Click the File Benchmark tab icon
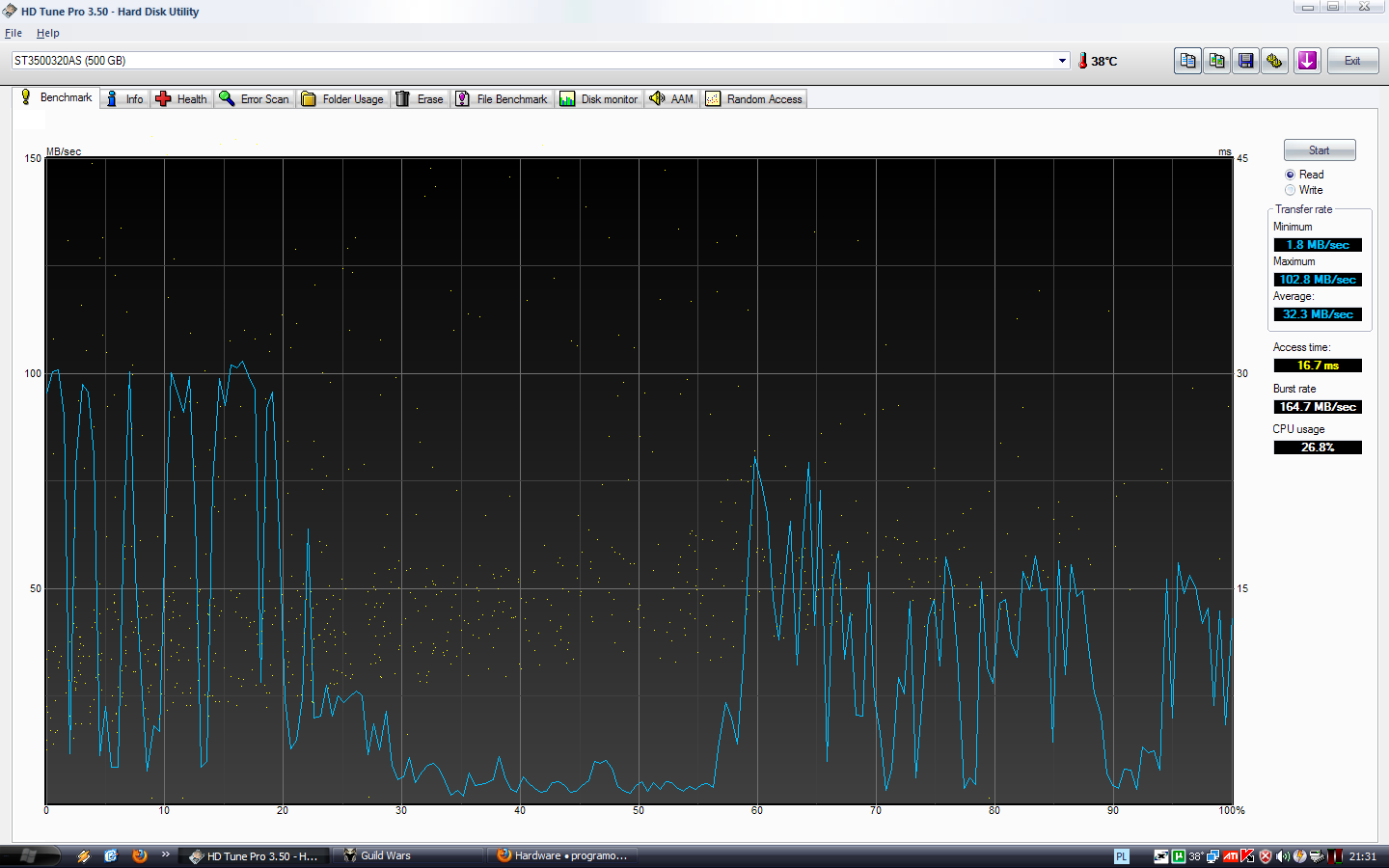 click(x=463, y=98)
